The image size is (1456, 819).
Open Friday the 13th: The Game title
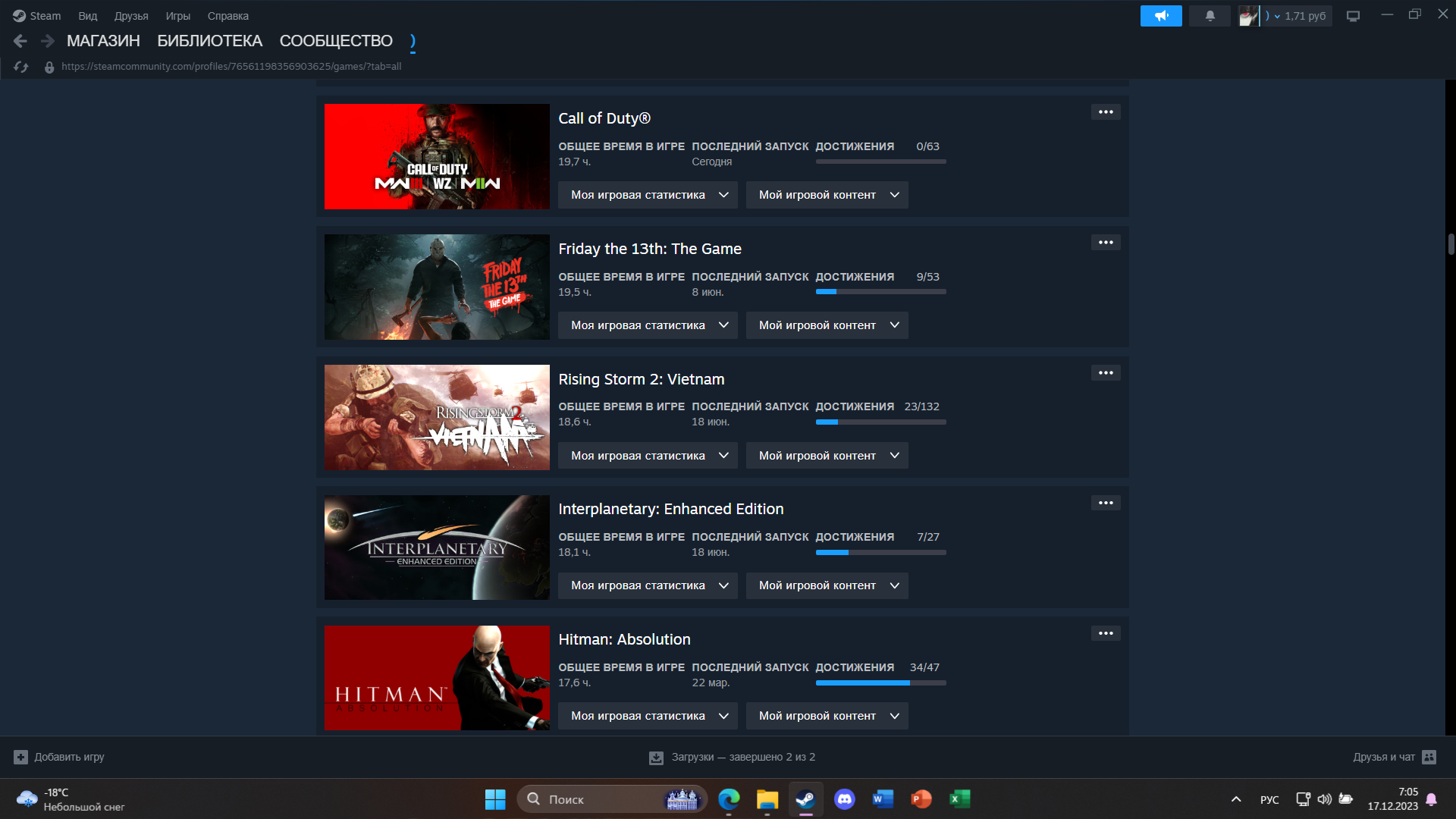pos(650,249)
